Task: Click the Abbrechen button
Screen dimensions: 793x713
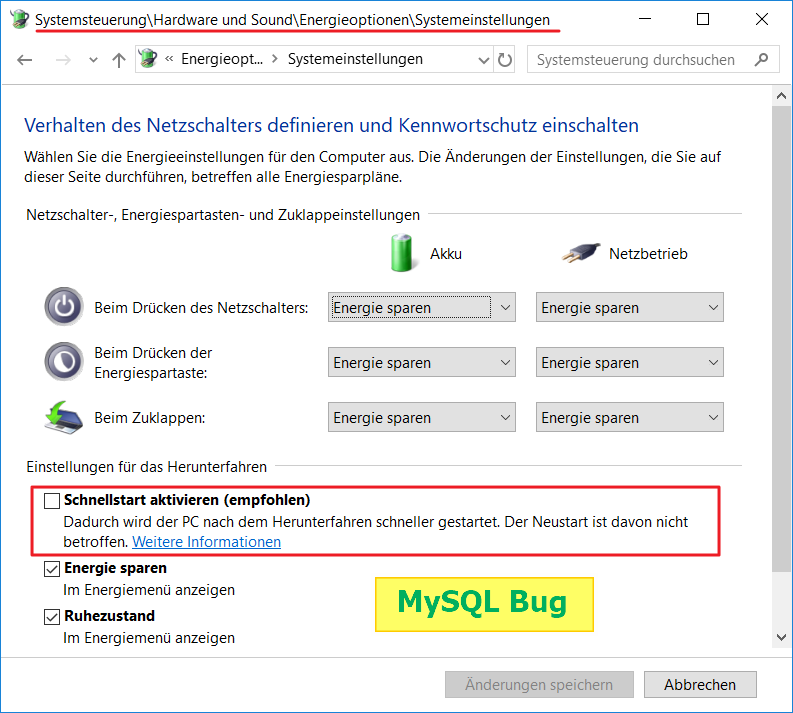Action: pyautogui.click(x=700, y=685)
